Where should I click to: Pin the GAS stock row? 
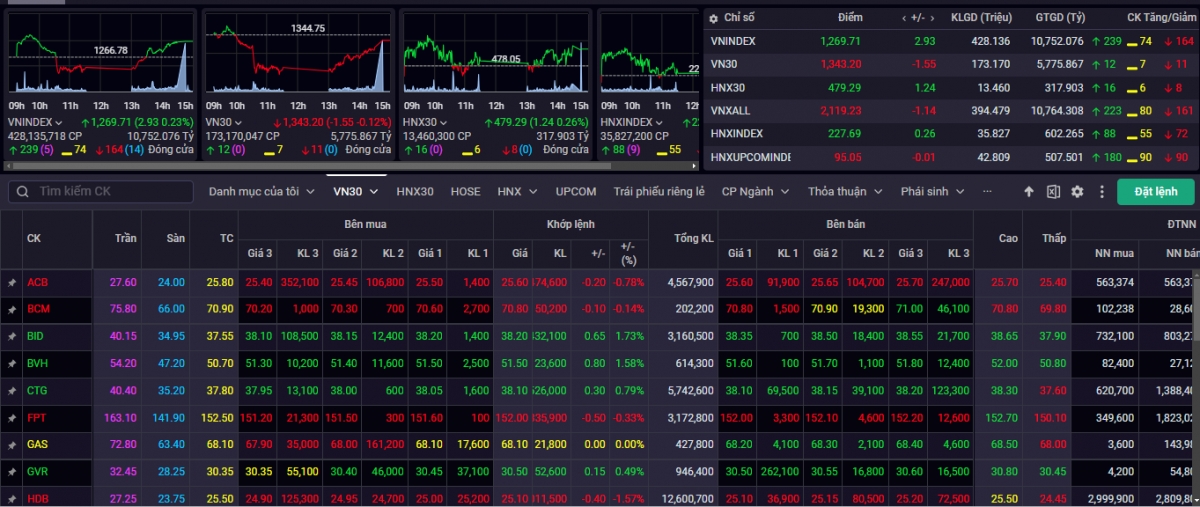[x=12, y=445]
